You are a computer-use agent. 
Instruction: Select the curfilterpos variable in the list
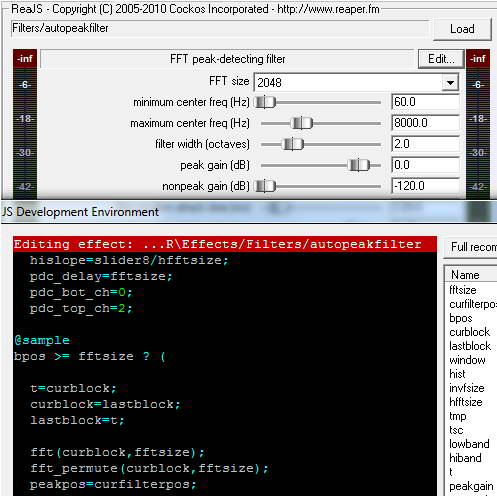pyautogui.click(x=472, y=304)
